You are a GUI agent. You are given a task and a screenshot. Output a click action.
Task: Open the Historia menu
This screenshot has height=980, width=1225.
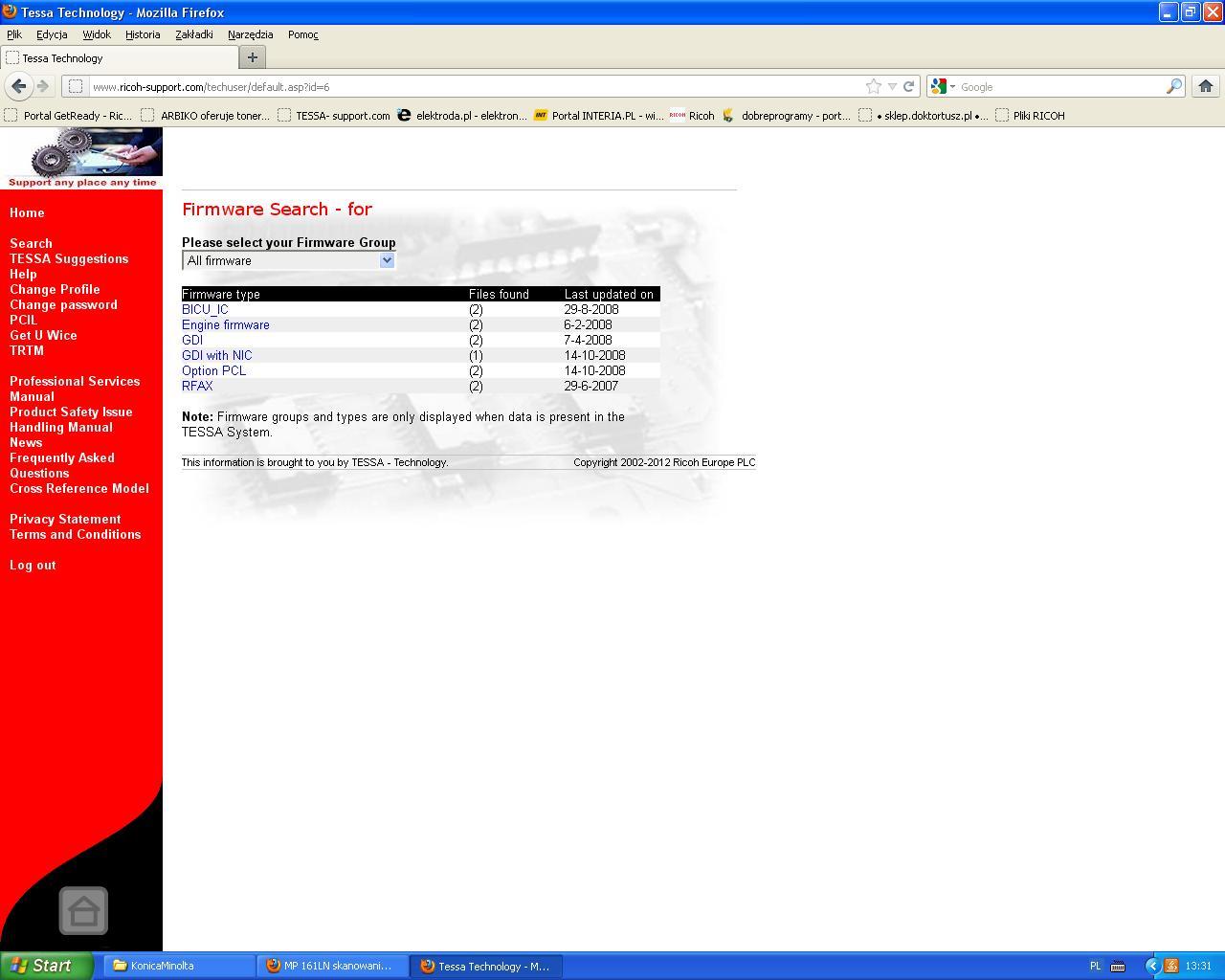point(143,34)
